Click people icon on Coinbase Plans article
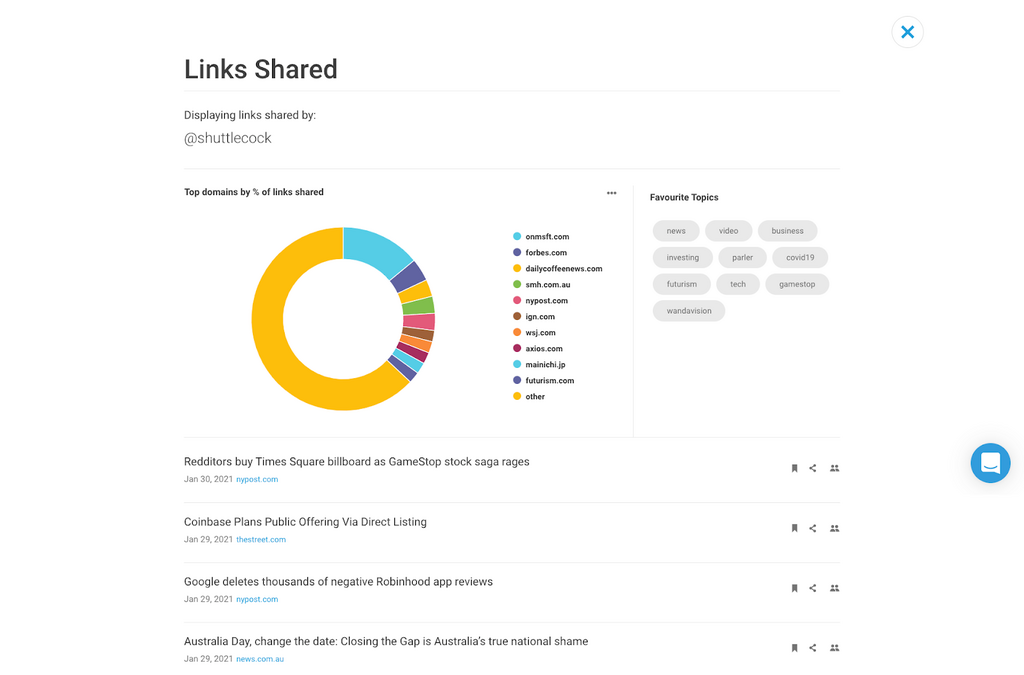This screenshot has width=1024, height=675. click(835, 528)
